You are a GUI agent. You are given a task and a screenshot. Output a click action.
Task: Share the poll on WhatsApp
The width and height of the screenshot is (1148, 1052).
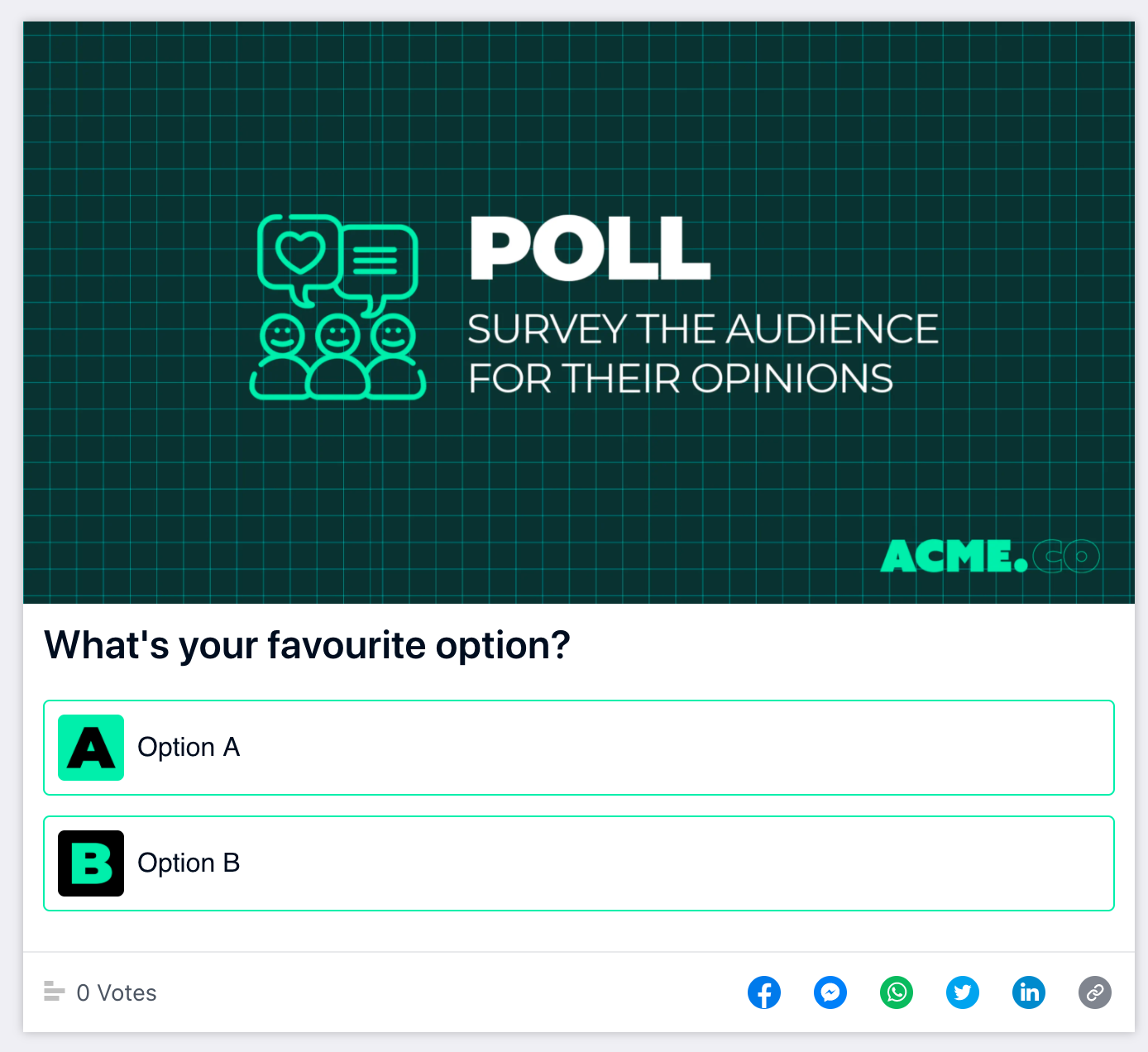click(897, 992)
